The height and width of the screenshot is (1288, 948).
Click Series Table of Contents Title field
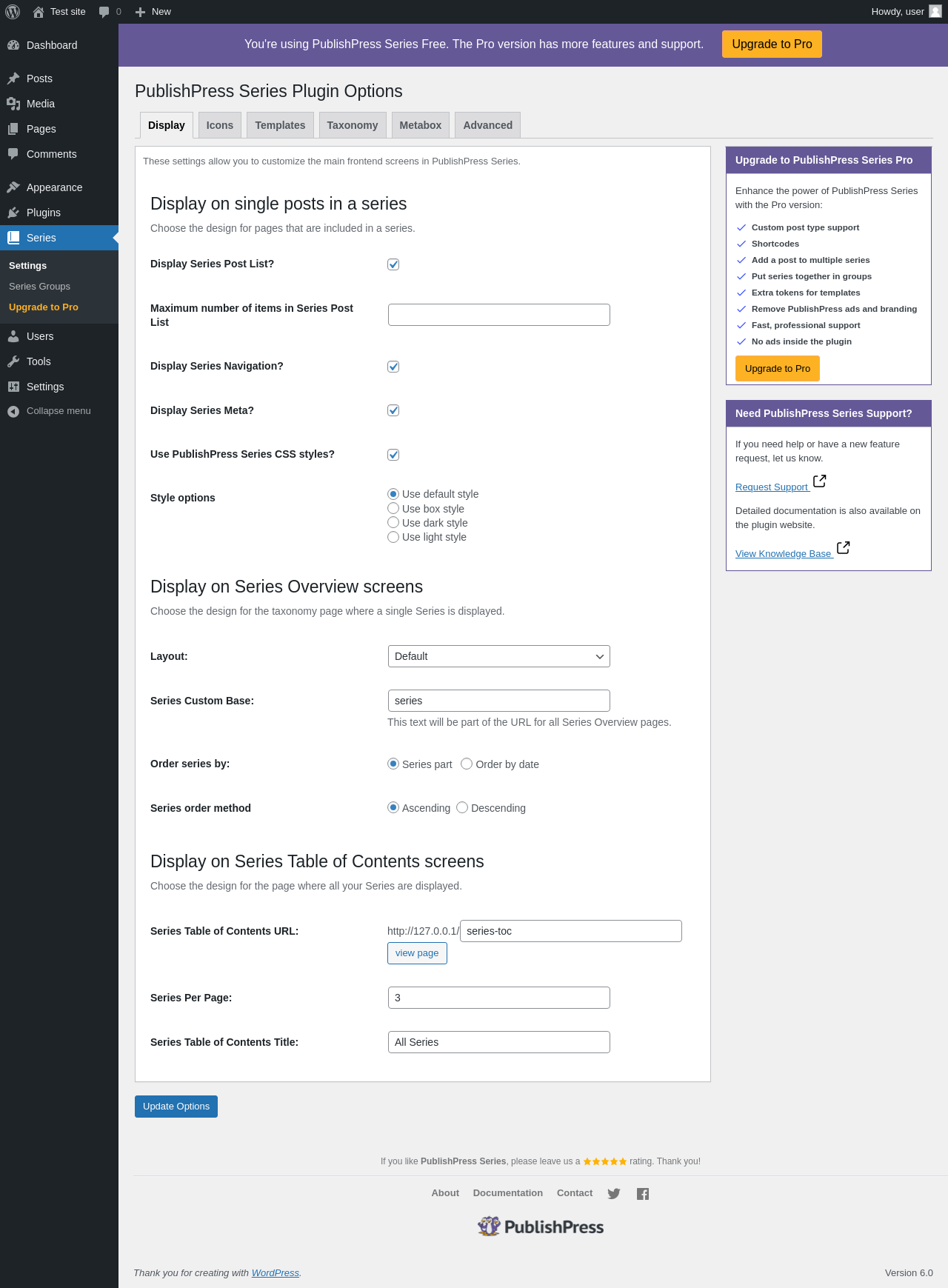point(499,1042)
